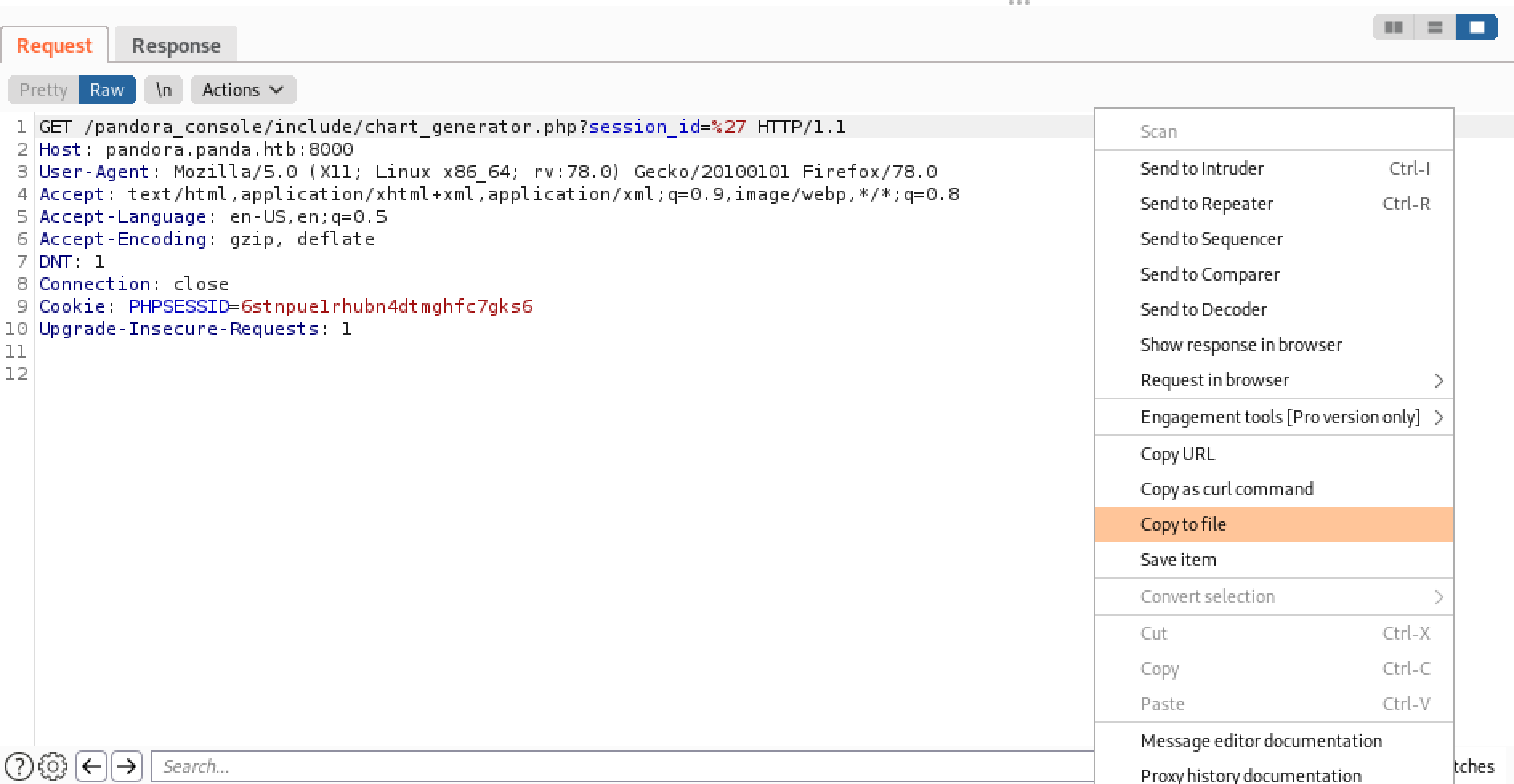Select Save item menu entry
The image size is (1514, 784).
tap(1274, 560)
